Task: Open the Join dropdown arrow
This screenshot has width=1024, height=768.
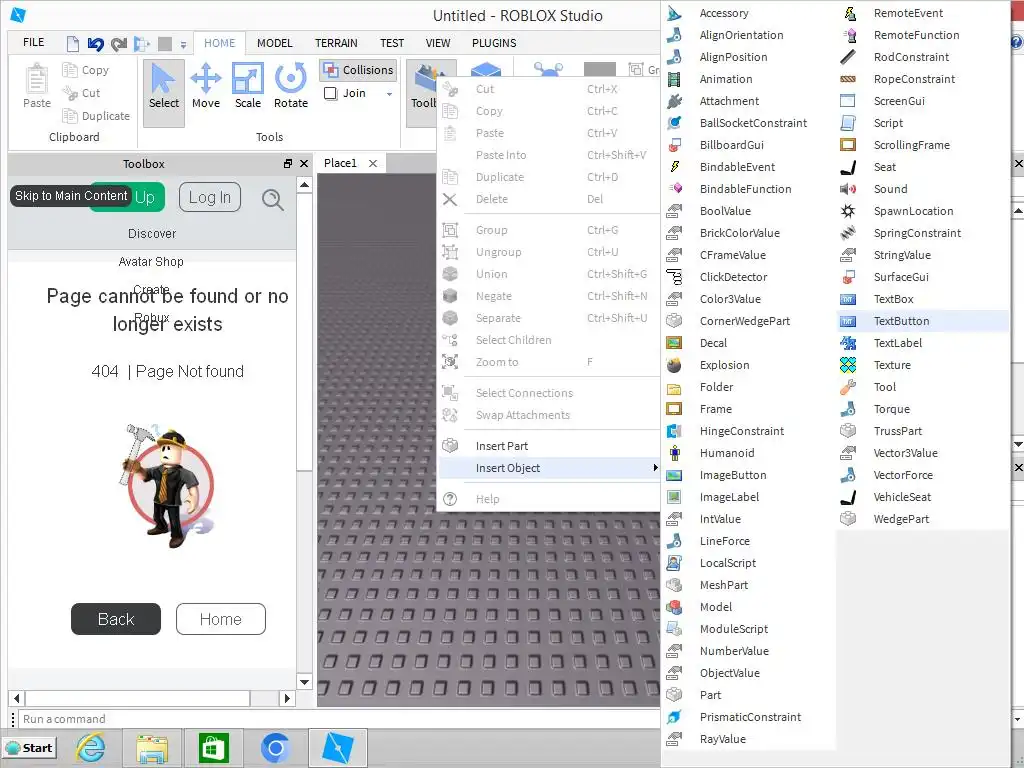Action: click(x=389, y=94)
